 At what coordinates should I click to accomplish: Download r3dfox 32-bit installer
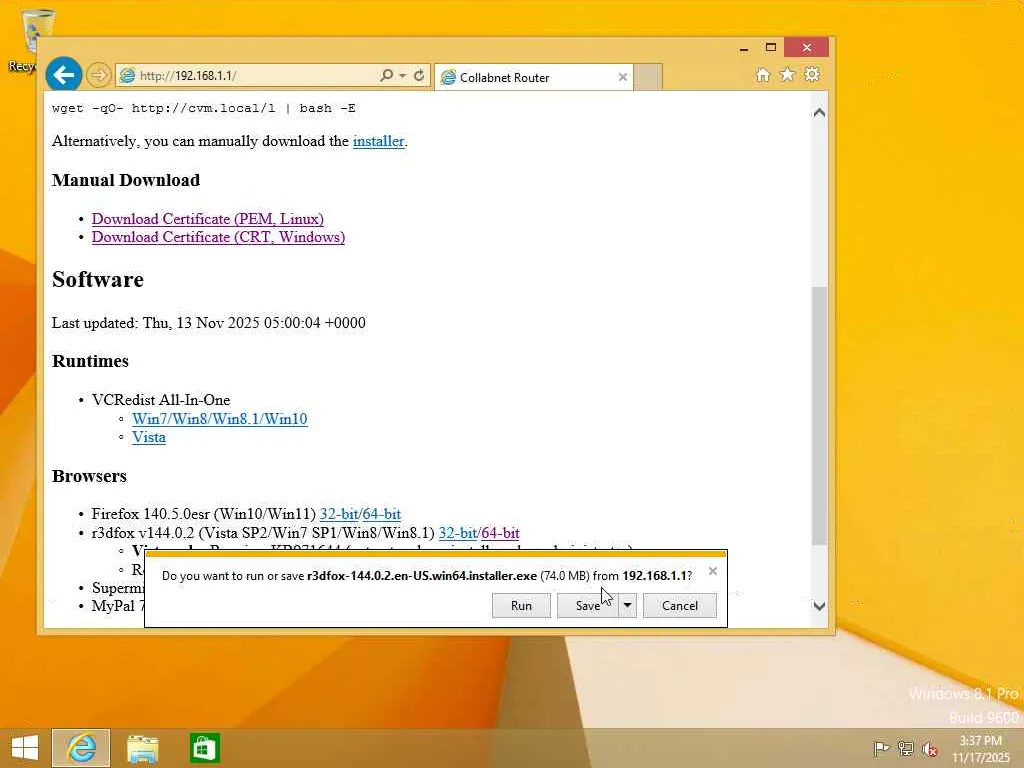tap(457, 533)
